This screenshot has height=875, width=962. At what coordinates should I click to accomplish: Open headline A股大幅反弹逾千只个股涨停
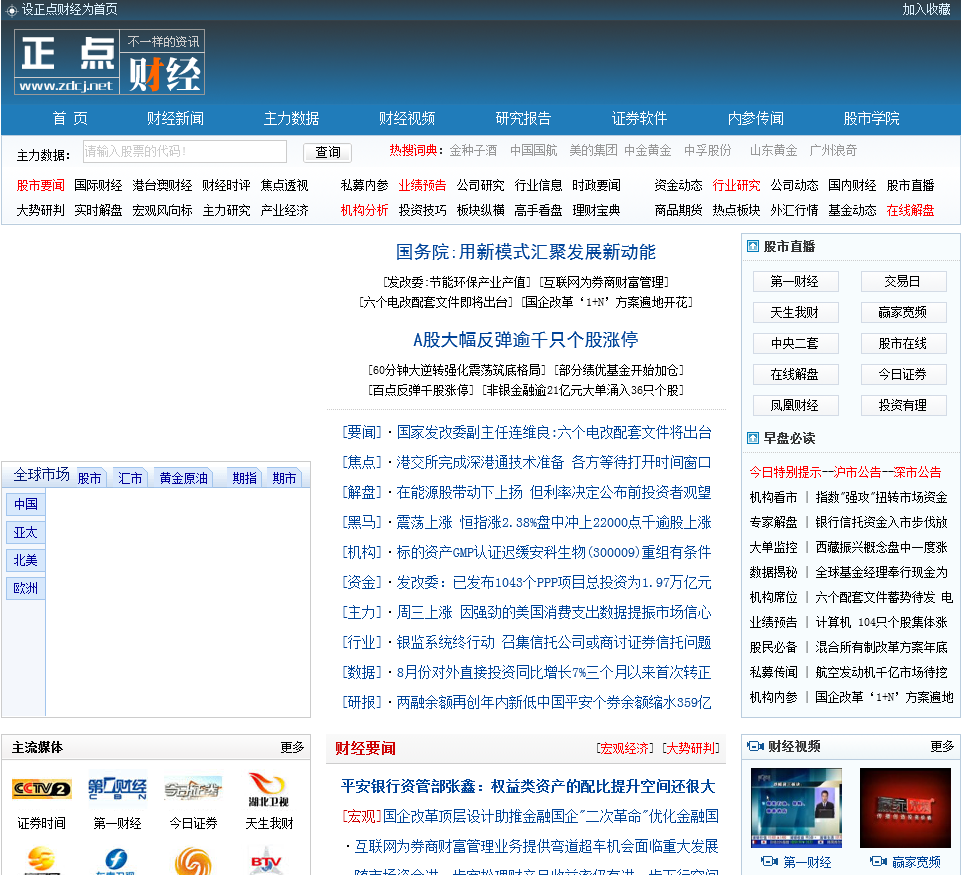click(526, 340)
